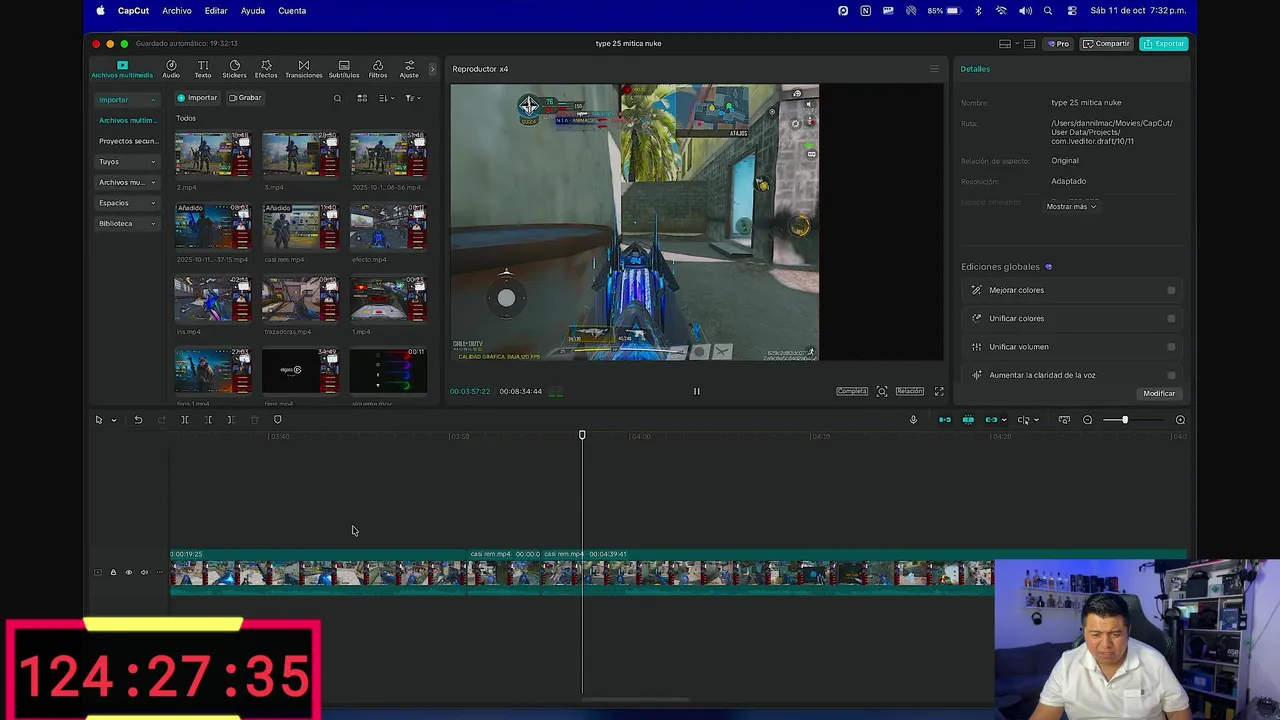The height and width of the screenshot is (720, 1280).
Task: Hide the main track with eye icon
Action: pos(128,573)
